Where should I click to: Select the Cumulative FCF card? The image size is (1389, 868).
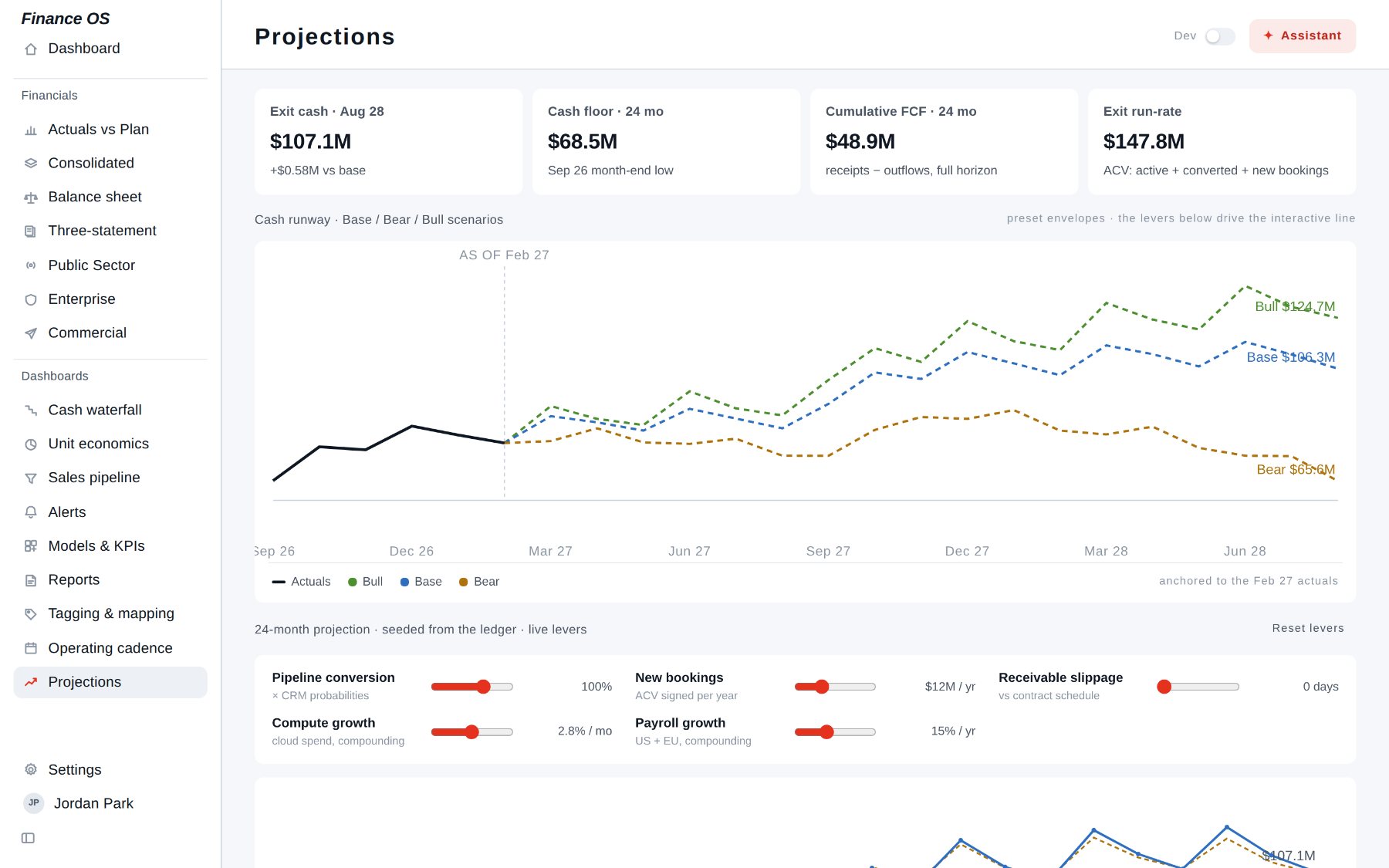(944, 142)
